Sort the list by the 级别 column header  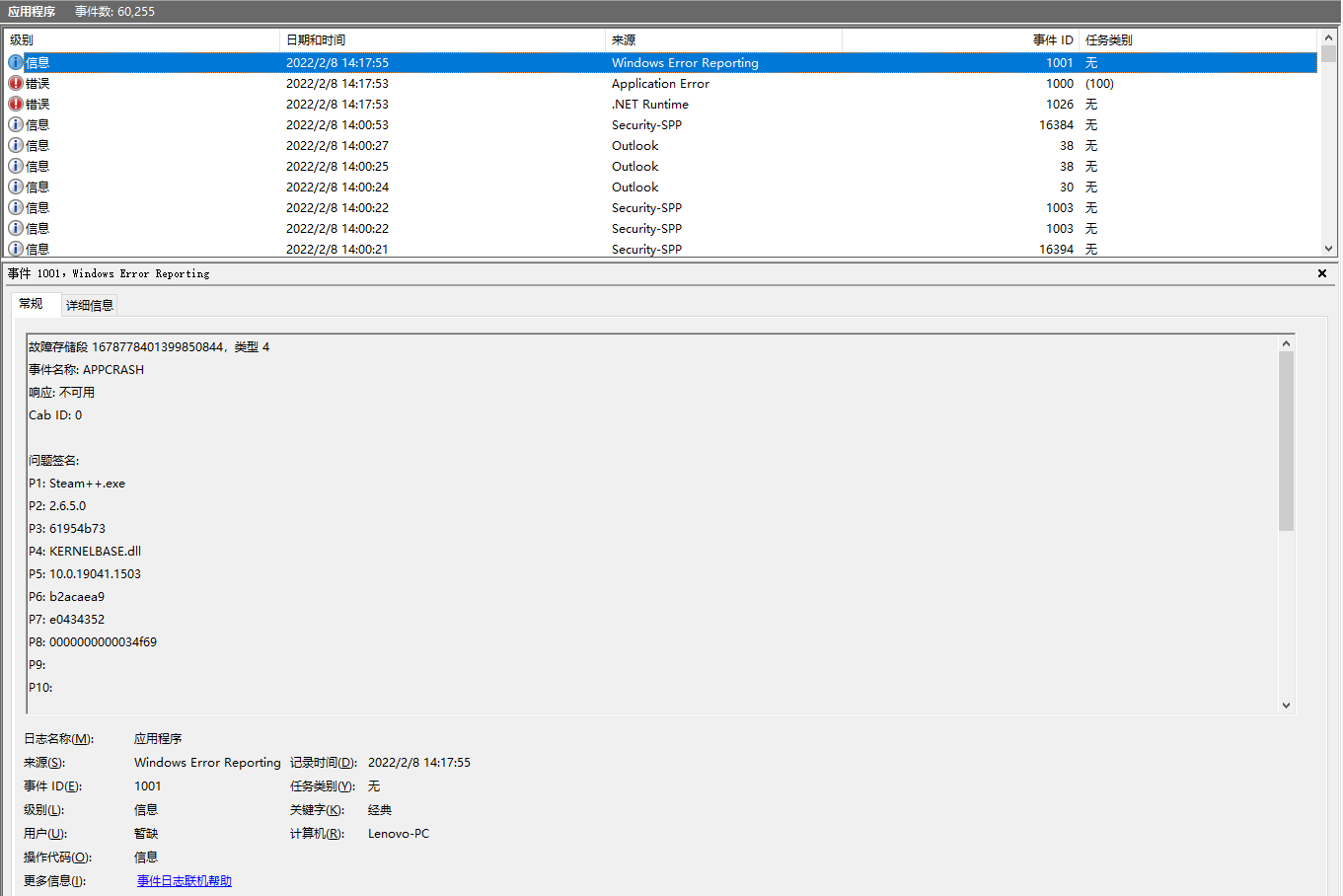tap(143, 40)
